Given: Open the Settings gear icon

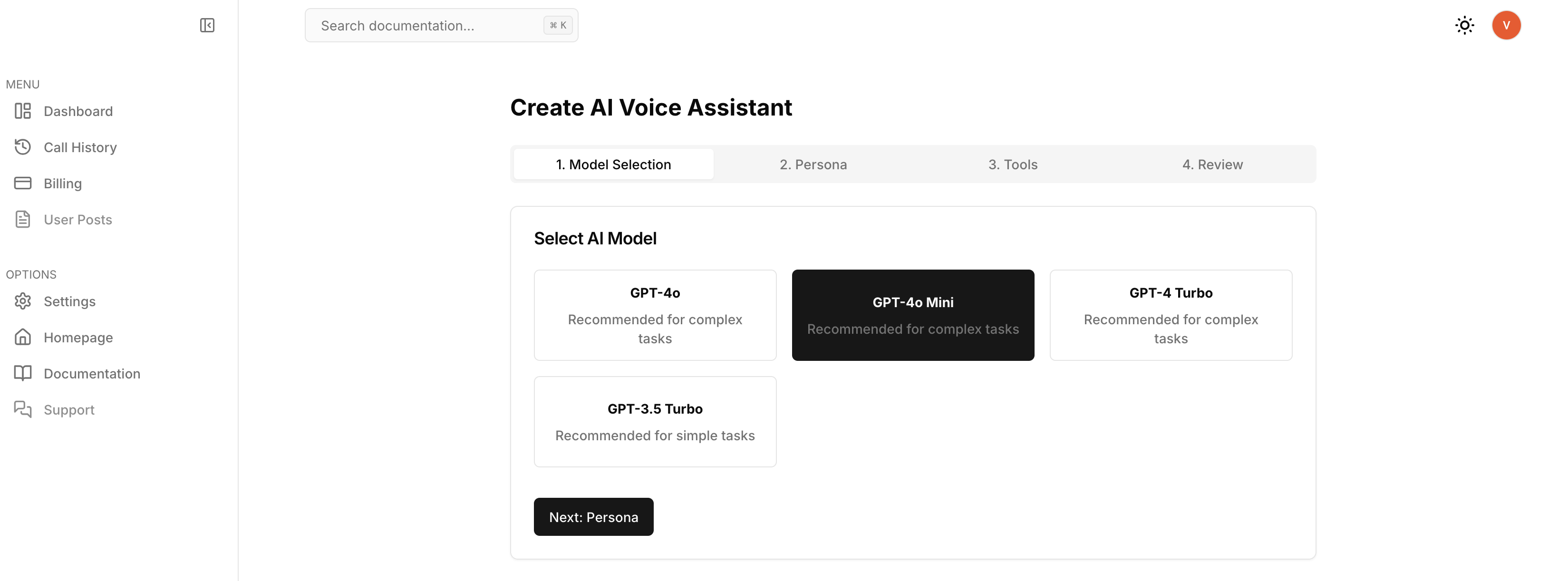Looking at the screenshot, I should click(22, 301).
